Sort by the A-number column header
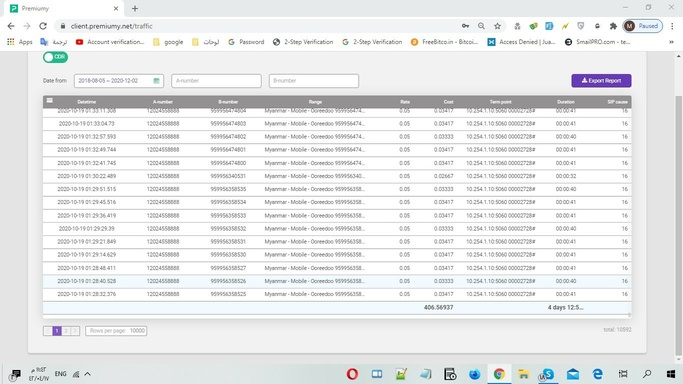Screen dimensions: 683x384 163,102
